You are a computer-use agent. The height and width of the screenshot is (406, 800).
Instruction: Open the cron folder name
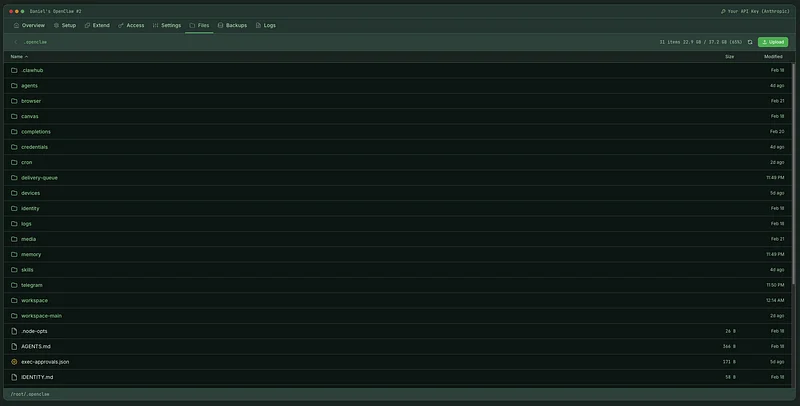(x=27, y=162)
